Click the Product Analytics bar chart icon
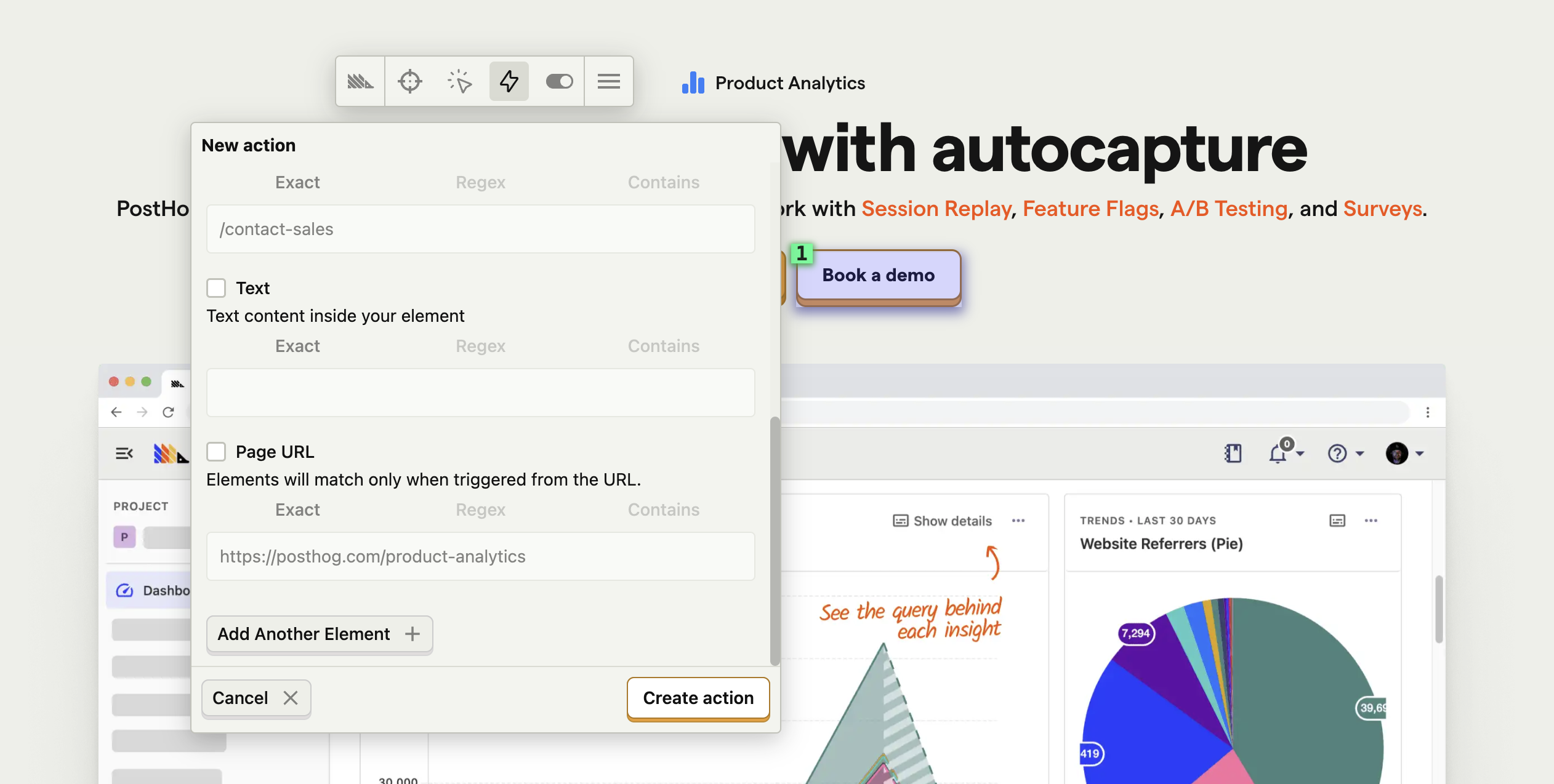Screen dimensions: 1554x784 tap(692, 82)
